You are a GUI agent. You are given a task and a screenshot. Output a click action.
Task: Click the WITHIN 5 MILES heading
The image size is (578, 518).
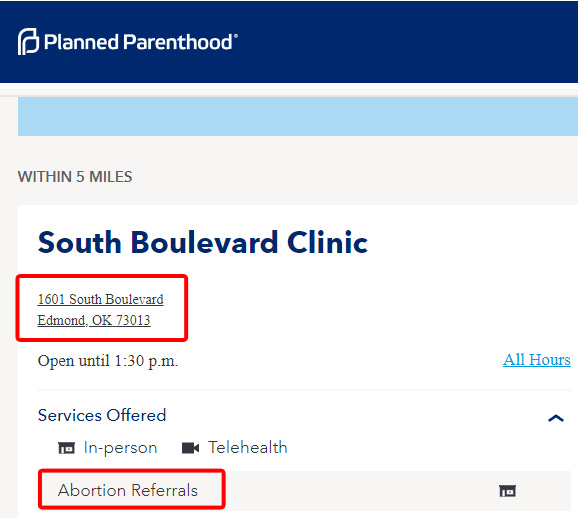pos(75,177)
